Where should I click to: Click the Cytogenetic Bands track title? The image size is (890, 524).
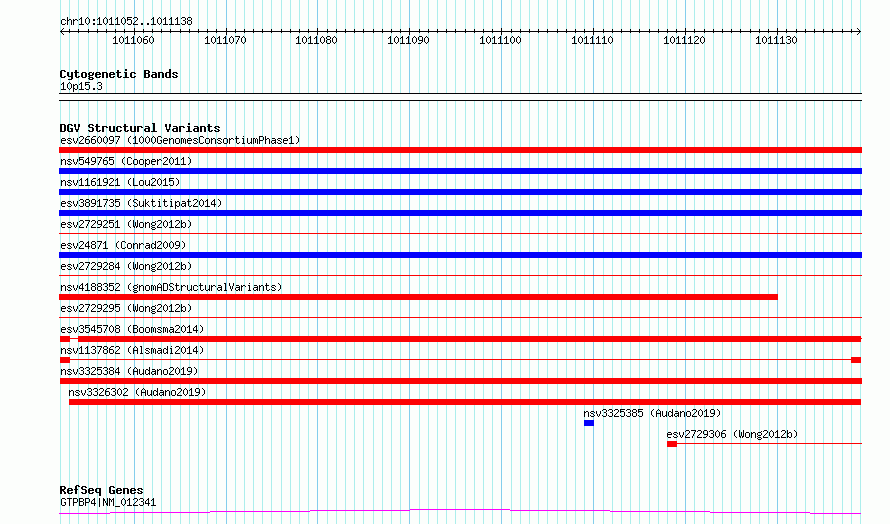tap(119, 74)
